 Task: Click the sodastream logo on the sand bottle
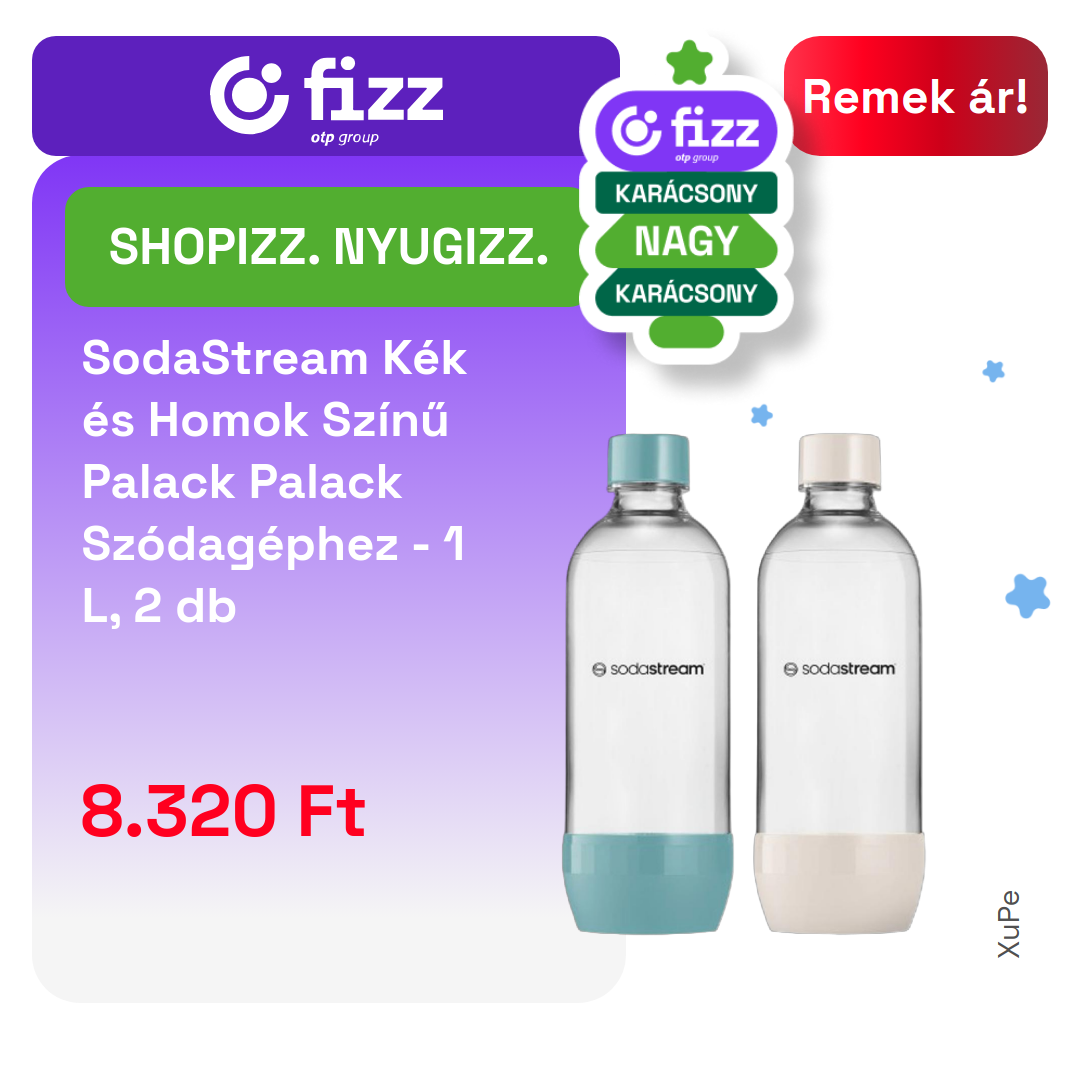(840, 669)
